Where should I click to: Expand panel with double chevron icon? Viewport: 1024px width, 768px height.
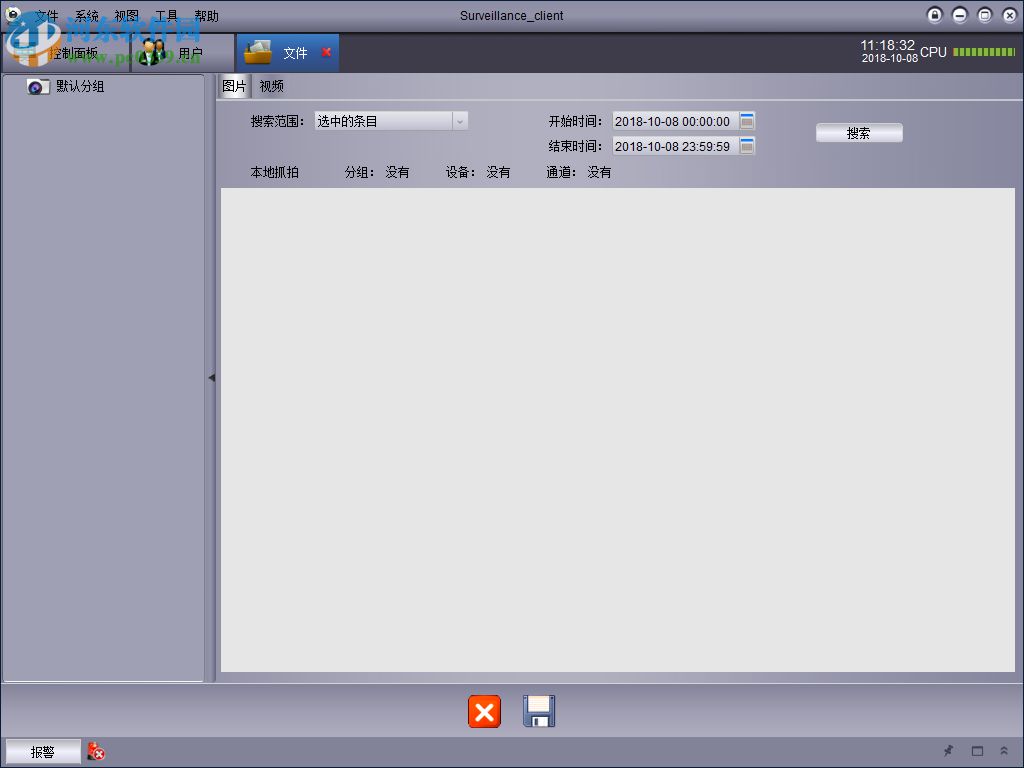point(1004,751)
